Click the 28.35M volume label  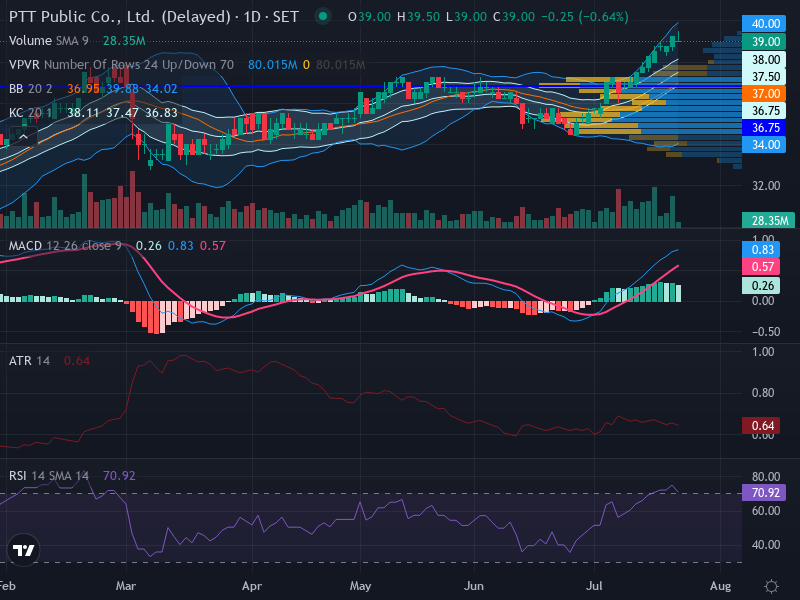point(768,220)
